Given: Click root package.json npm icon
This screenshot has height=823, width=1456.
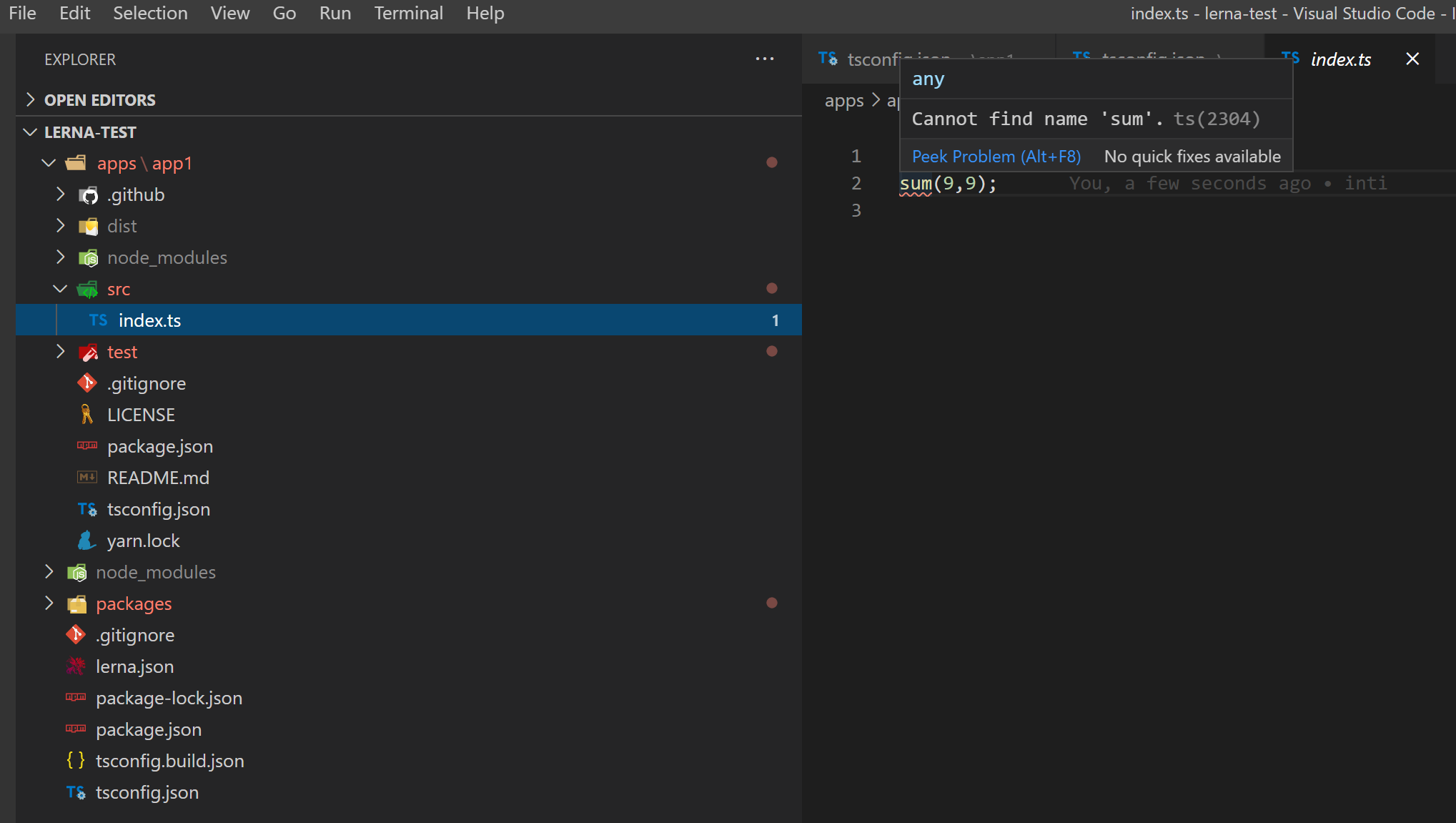Looking at the screenshot, I should pos(76,729).
